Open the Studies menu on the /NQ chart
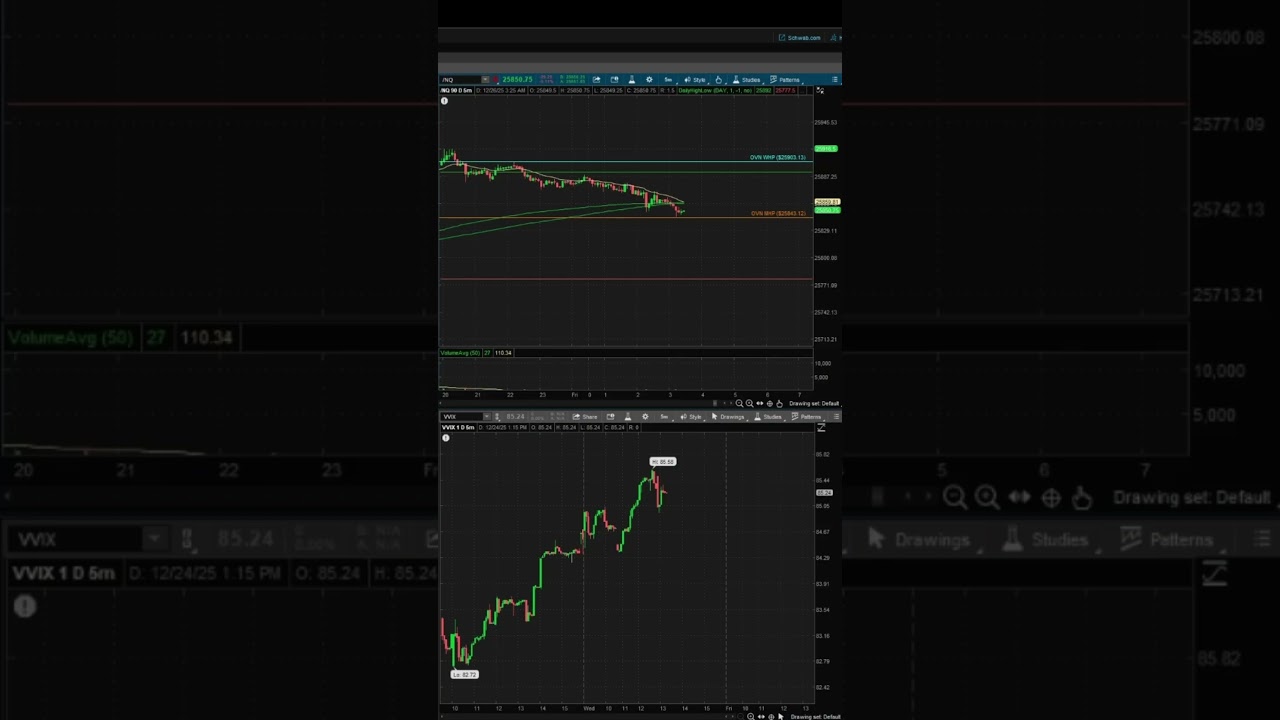Viewport: 1280px width, 720px height. pyautogui.click(x=749, y=80)
